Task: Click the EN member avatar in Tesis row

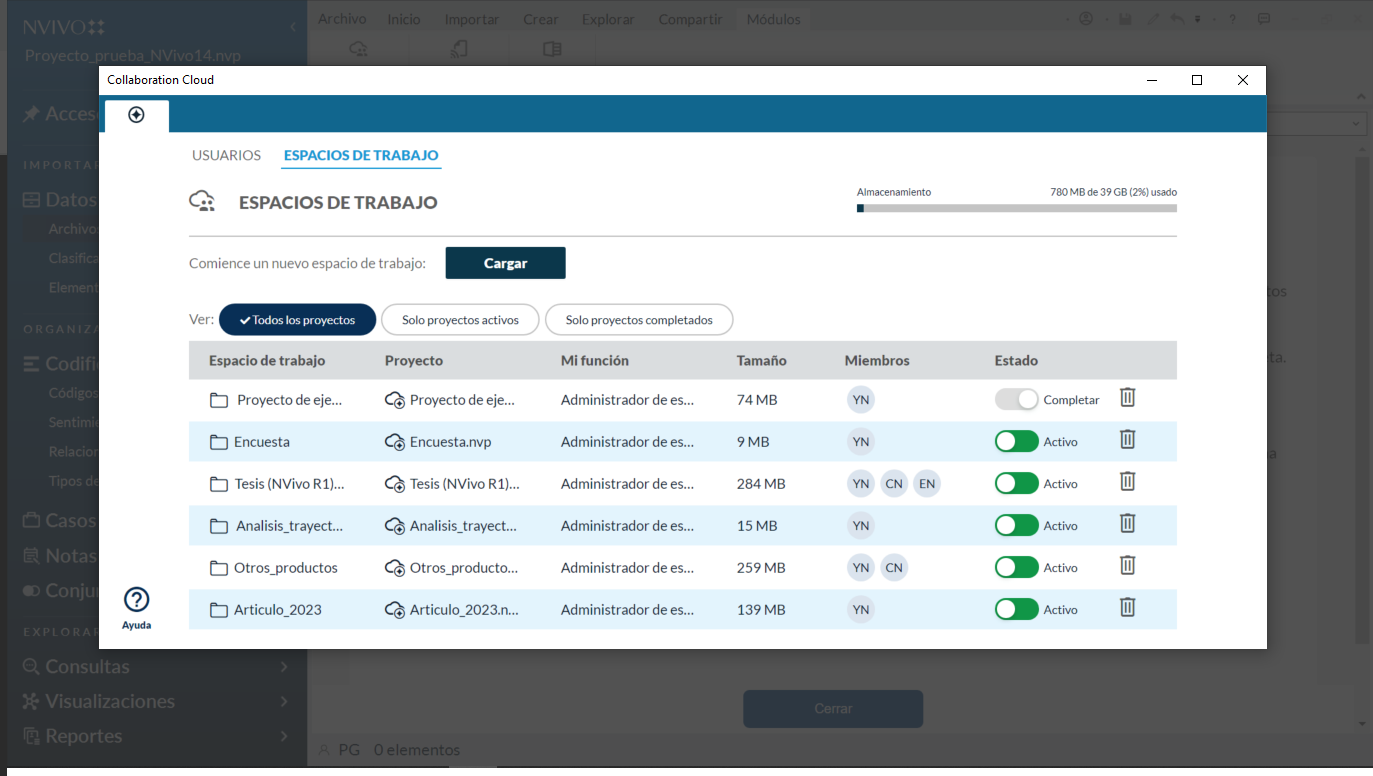Action: tap(927, 484)
